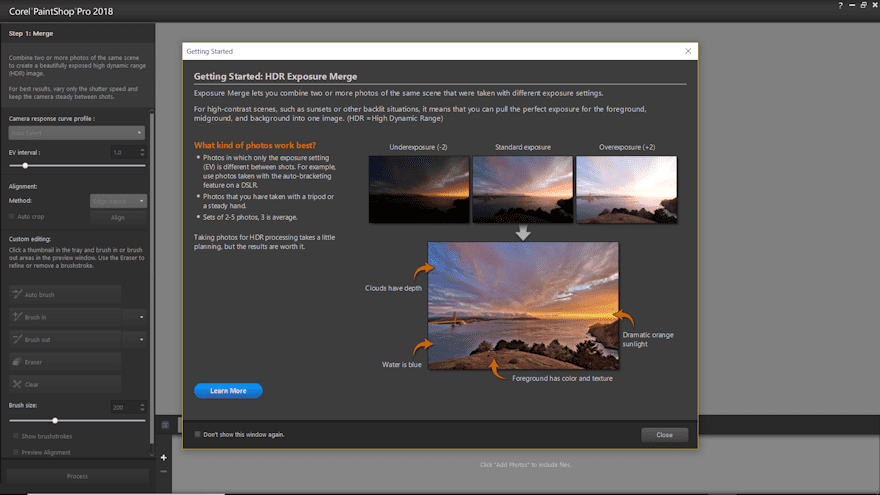Enable the Auto crop checkbox
This screenshot has height=495, width=880.
(12, 215)
